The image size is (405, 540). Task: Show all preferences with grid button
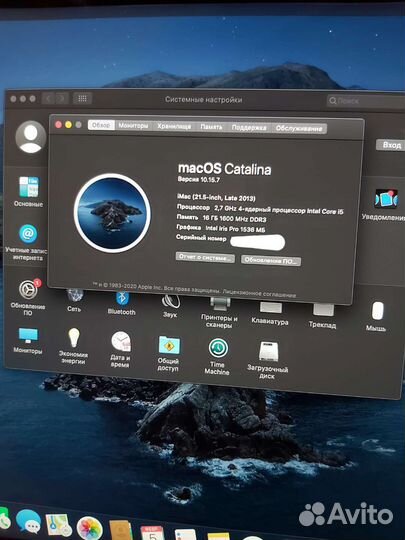(x=82, y=99)
